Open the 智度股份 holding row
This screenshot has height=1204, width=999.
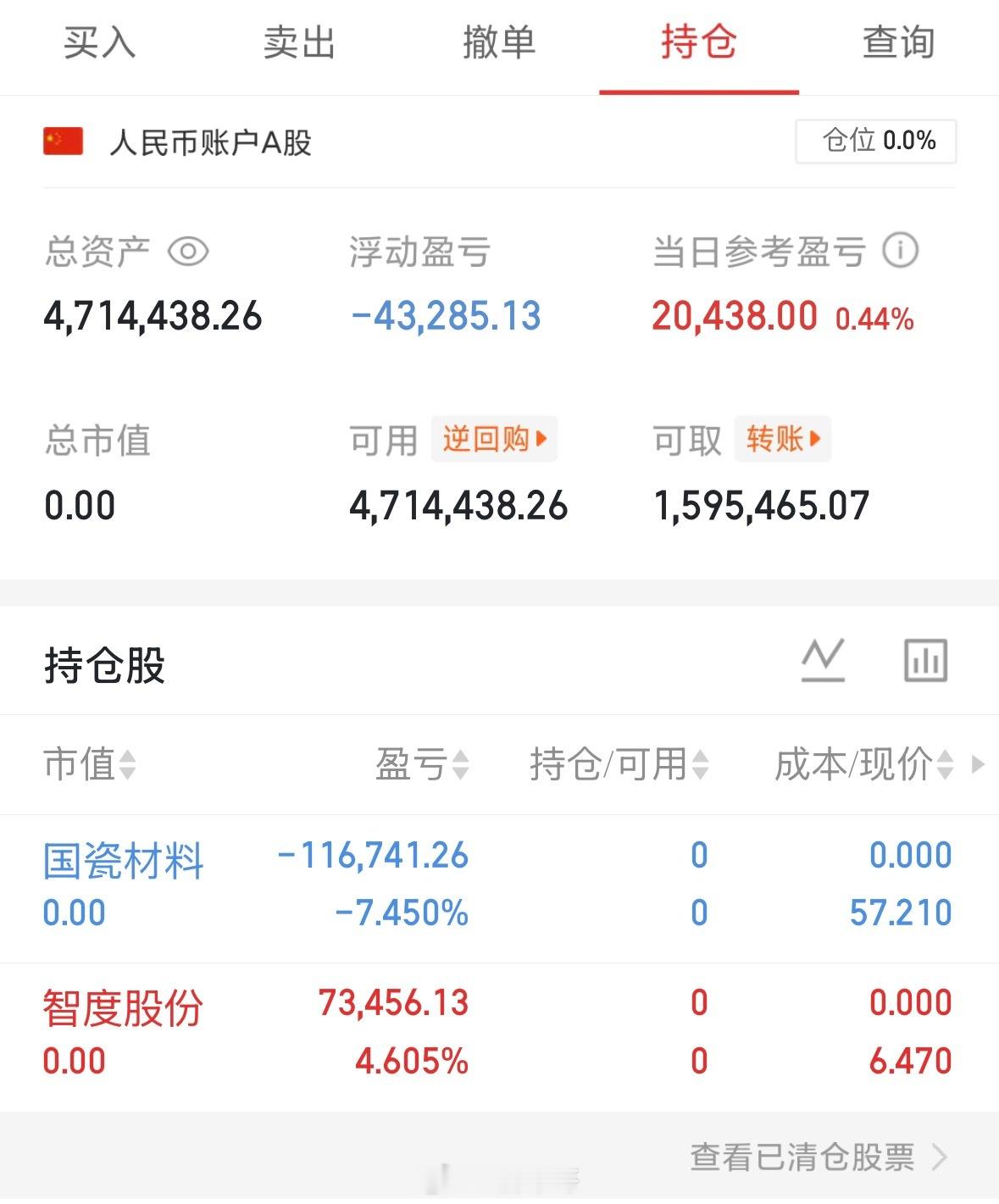(499, 1037)
